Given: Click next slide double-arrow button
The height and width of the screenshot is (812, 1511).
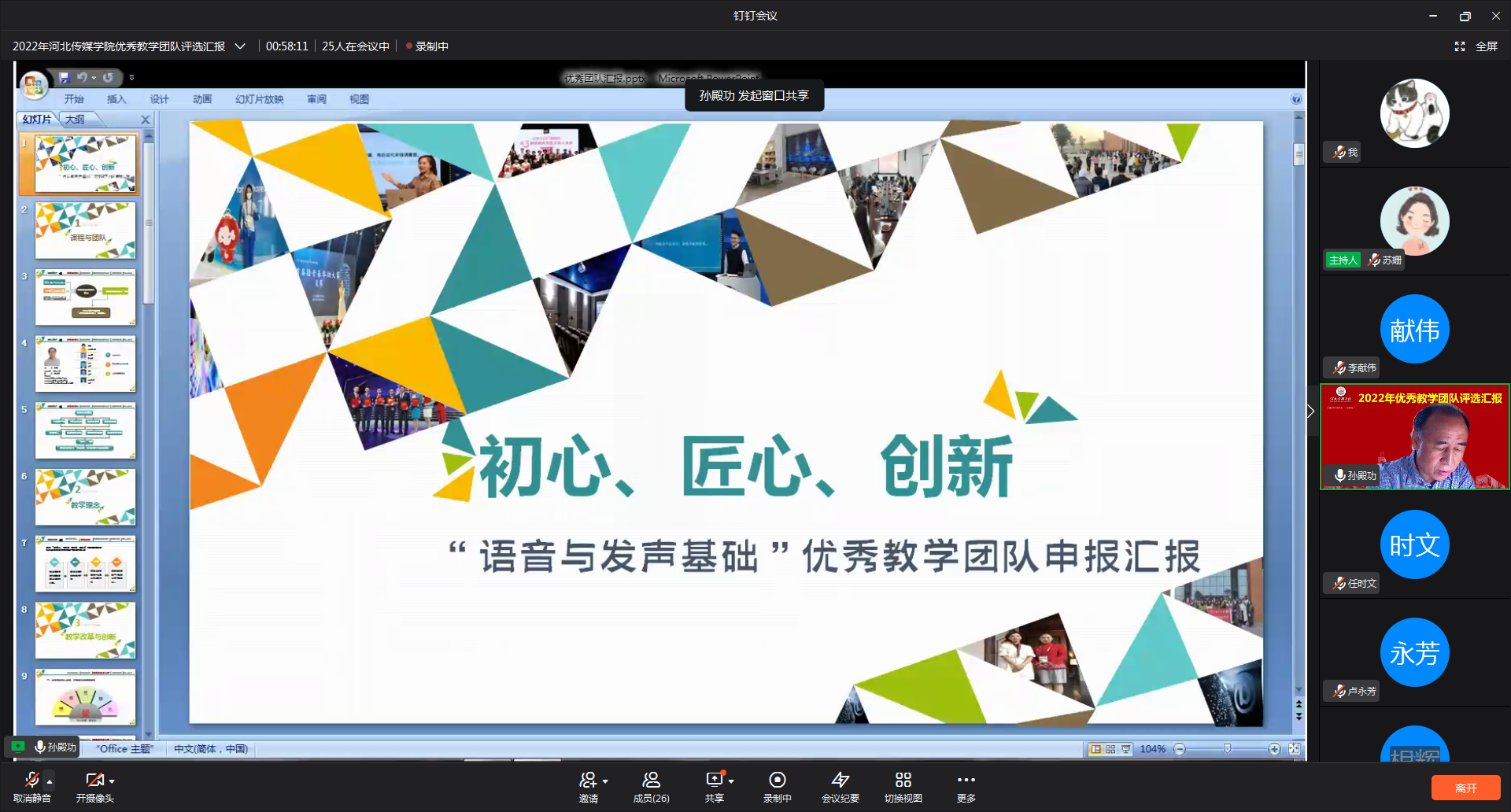Looking at the screenshot, I should click(1299, 716).
